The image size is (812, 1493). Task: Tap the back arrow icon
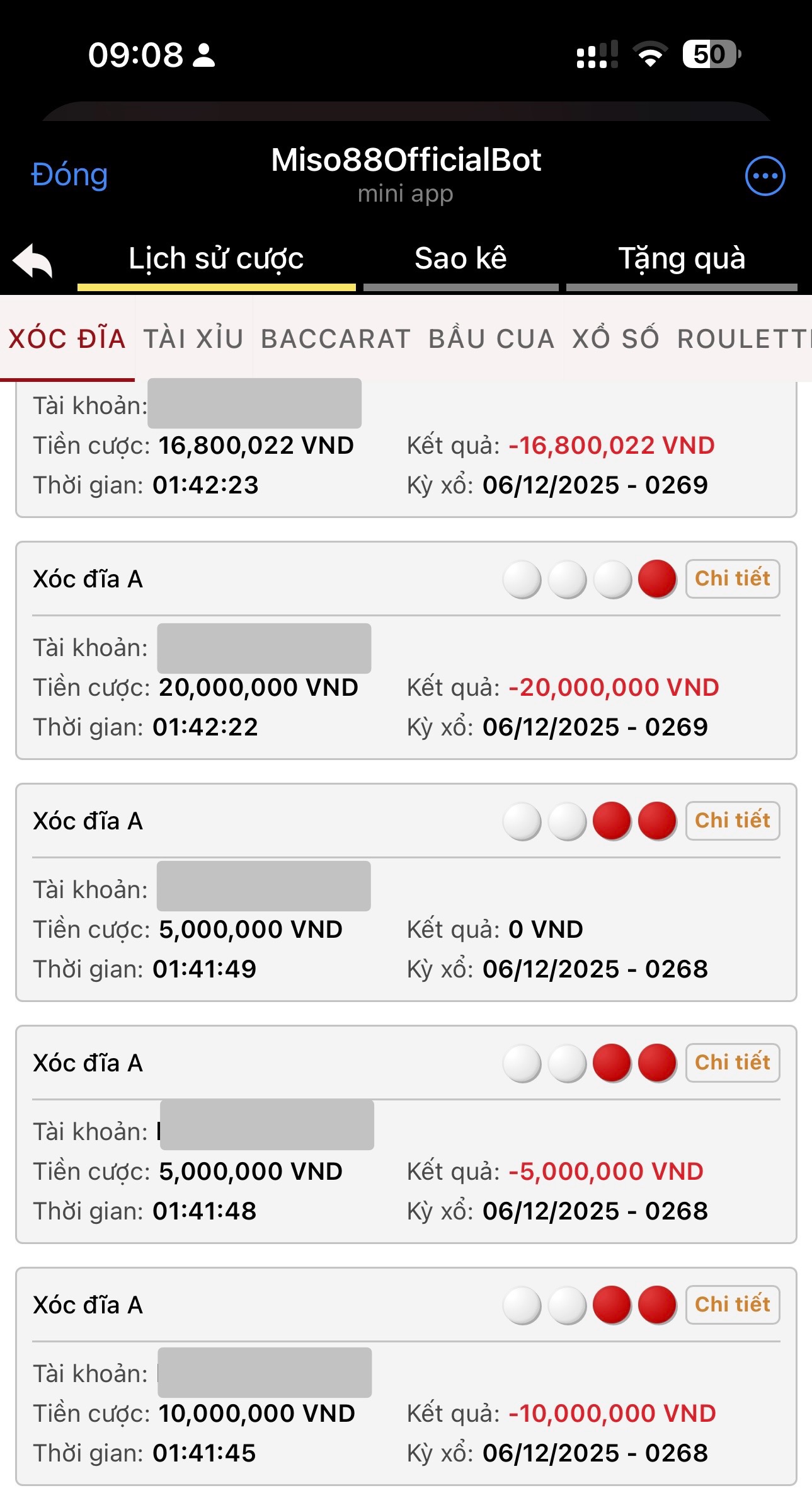coord(33,260)
